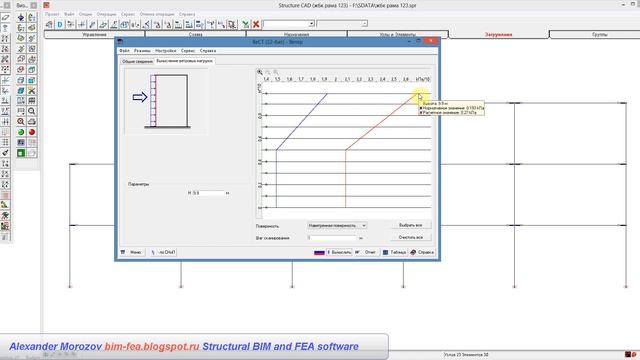
Task: Open the Настройки menu in wind dialog
Action: tap(165, 51)
